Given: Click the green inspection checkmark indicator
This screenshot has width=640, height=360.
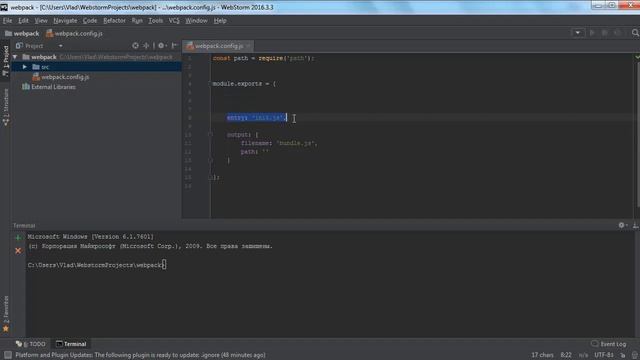Looking at the screenshot, I should (637, 58).
